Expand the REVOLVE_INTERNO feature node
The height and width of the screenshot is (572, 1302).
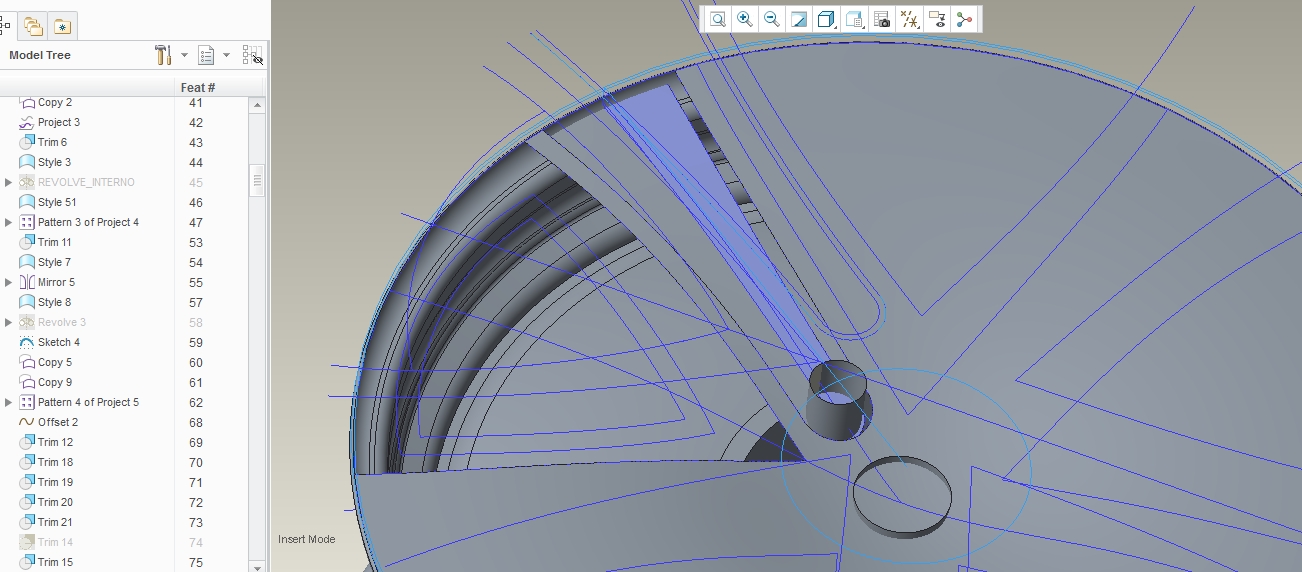[9, 182]
